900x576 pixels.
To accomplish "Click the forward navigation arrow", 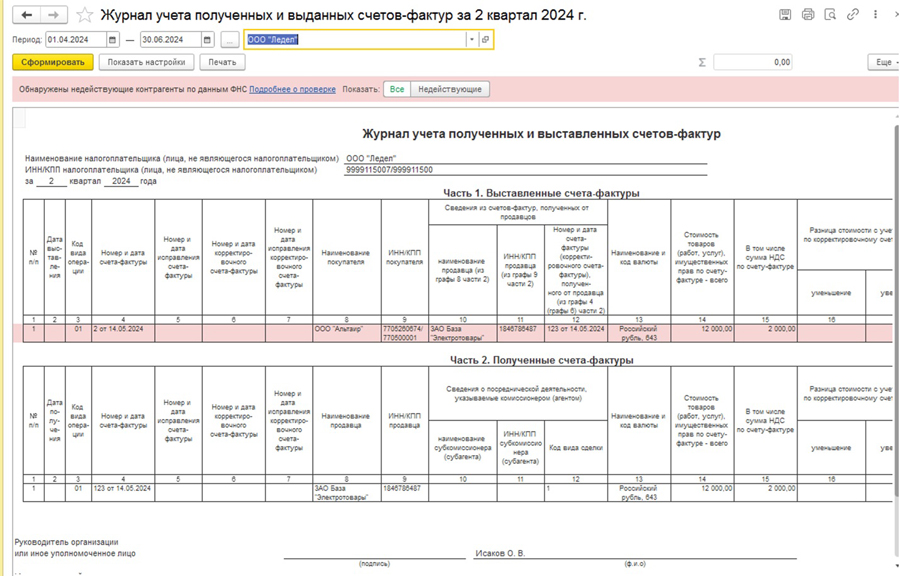I will coord(55,15).
